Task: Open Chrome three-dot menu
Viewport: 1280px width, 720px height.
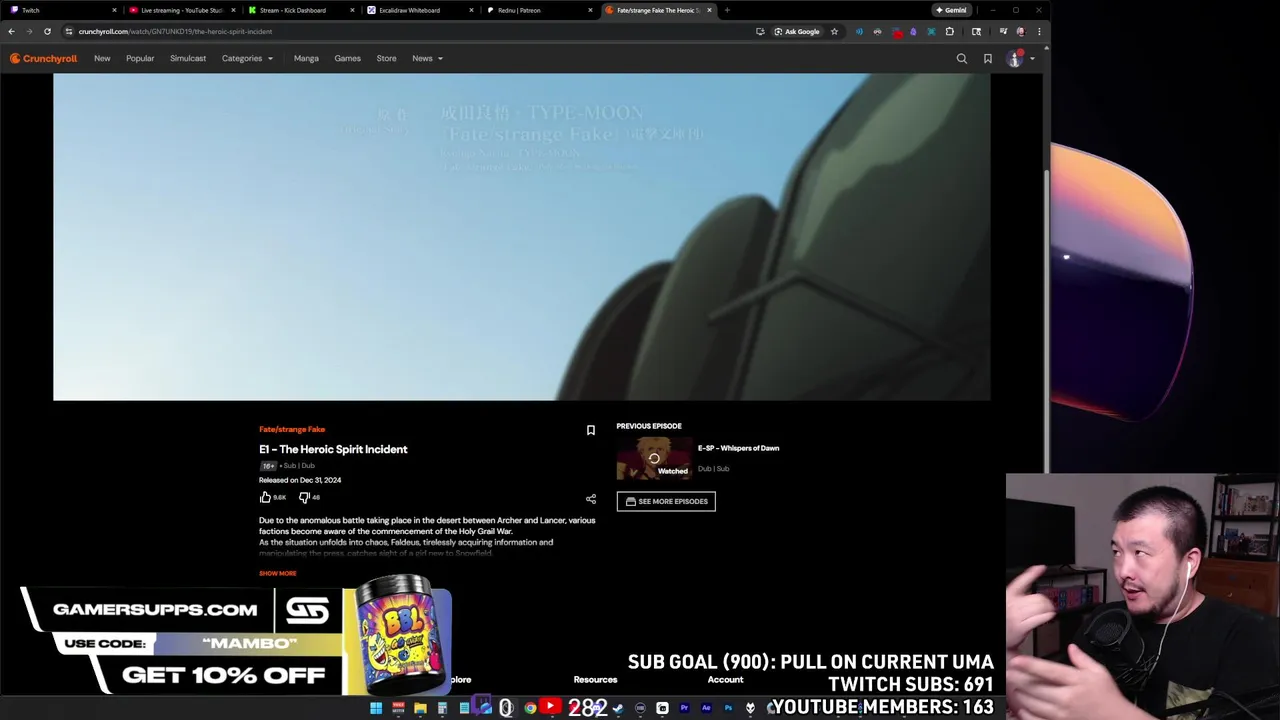Action: coord(1039,31)
